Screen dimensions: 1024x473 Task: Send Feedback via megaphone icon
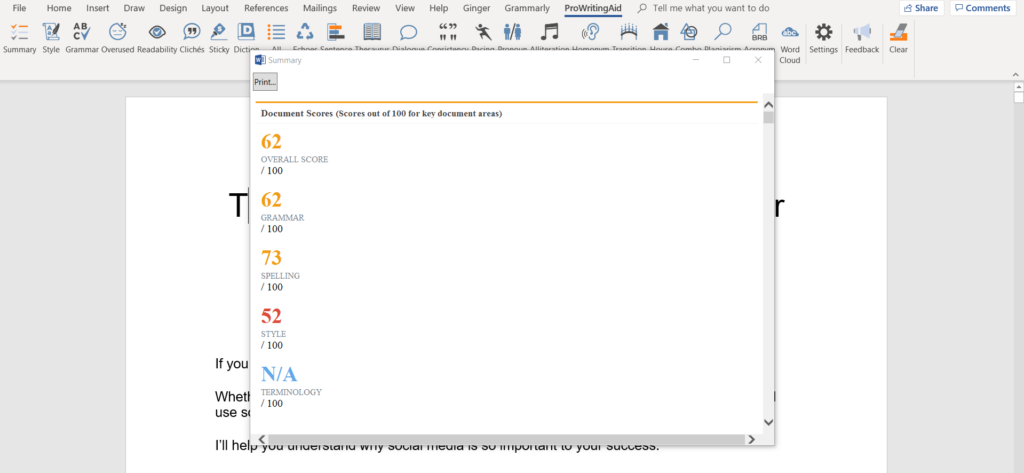[x=862, y=38]
